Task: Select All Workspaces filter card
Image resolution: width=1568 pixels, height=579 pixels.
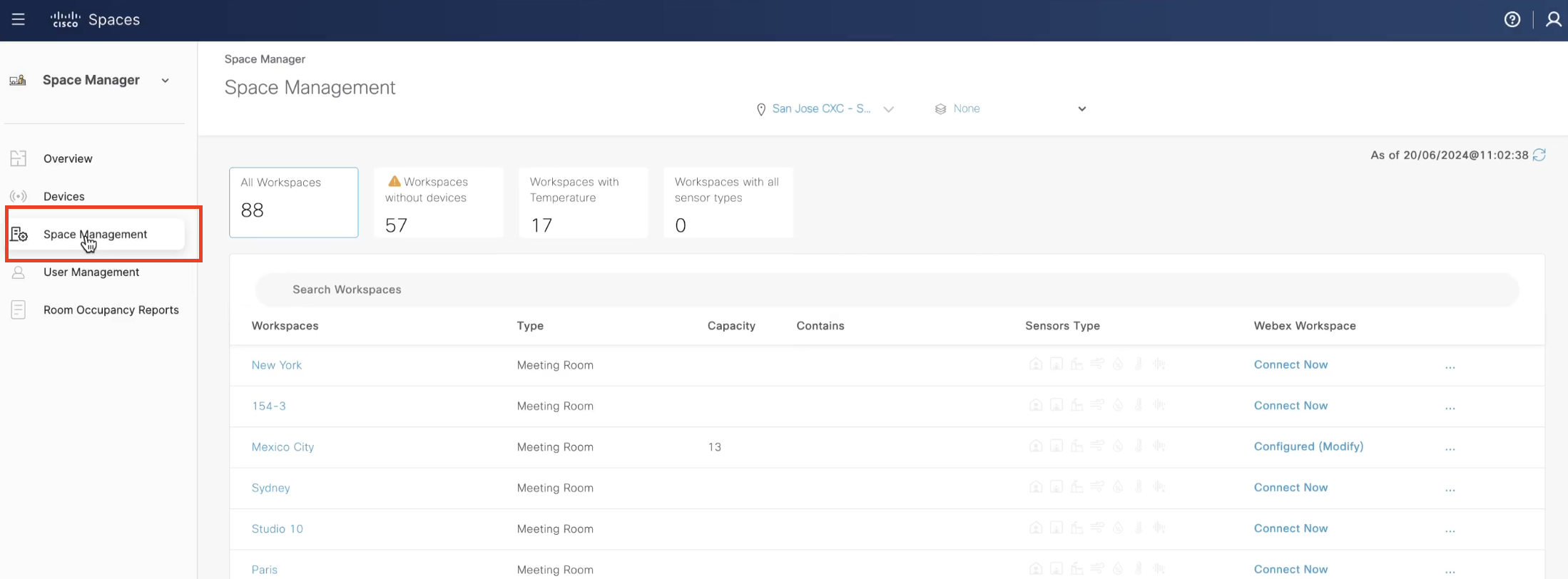Action: [x=293, y=203]
